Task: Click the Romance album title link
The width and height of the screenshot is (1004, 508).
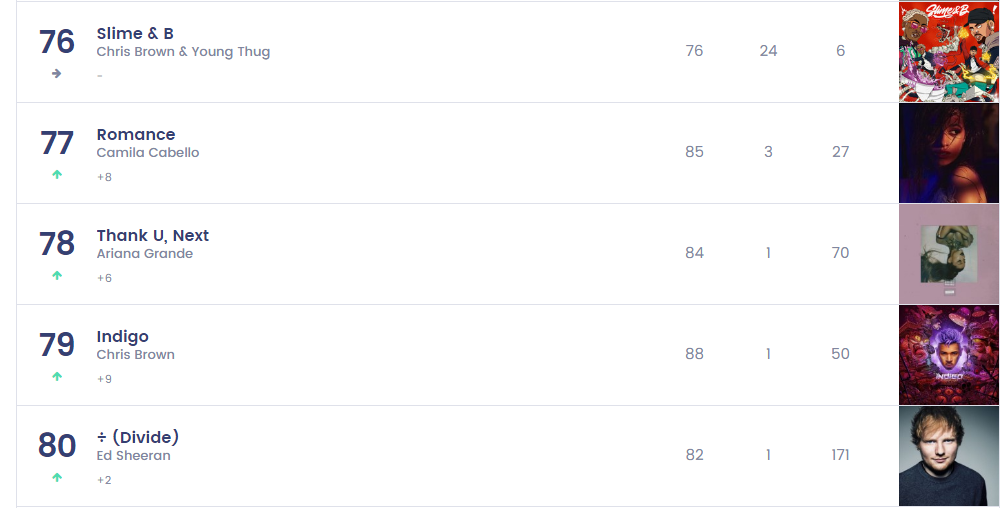Action: click(x=136, y=135)
